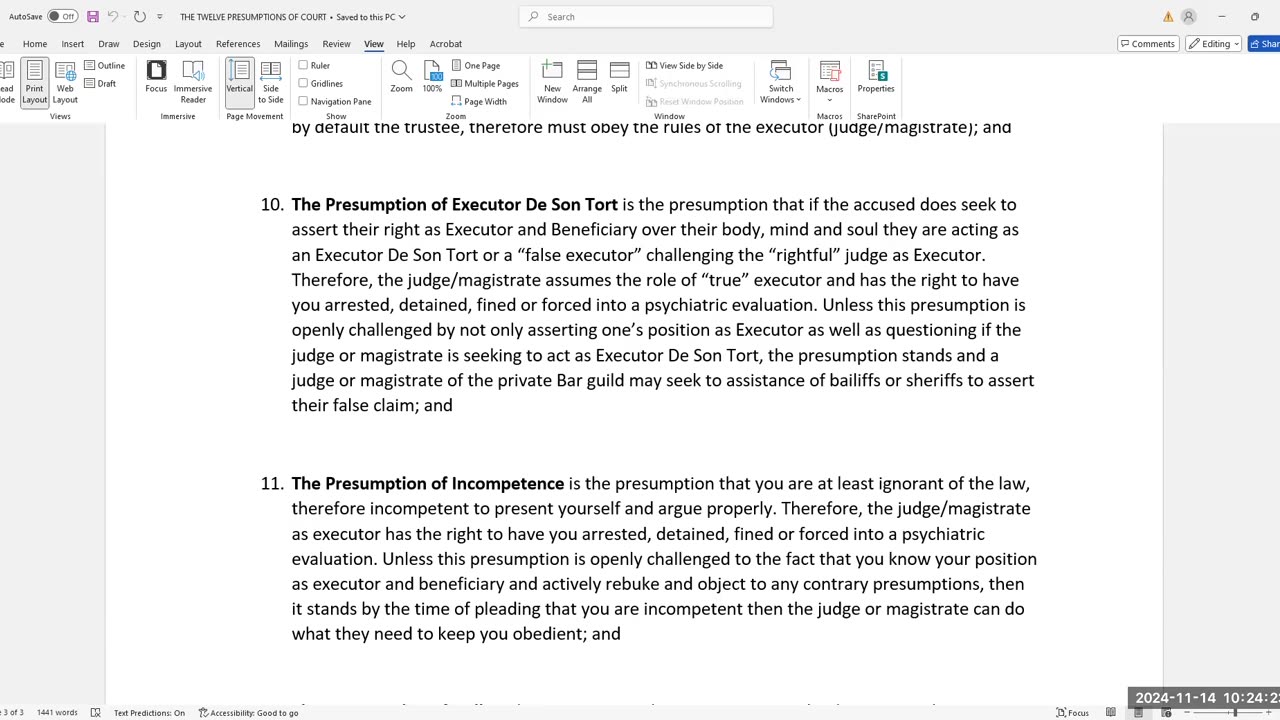Open the Insert tab
1280x720 pixels.
click(x=73, y=44)
